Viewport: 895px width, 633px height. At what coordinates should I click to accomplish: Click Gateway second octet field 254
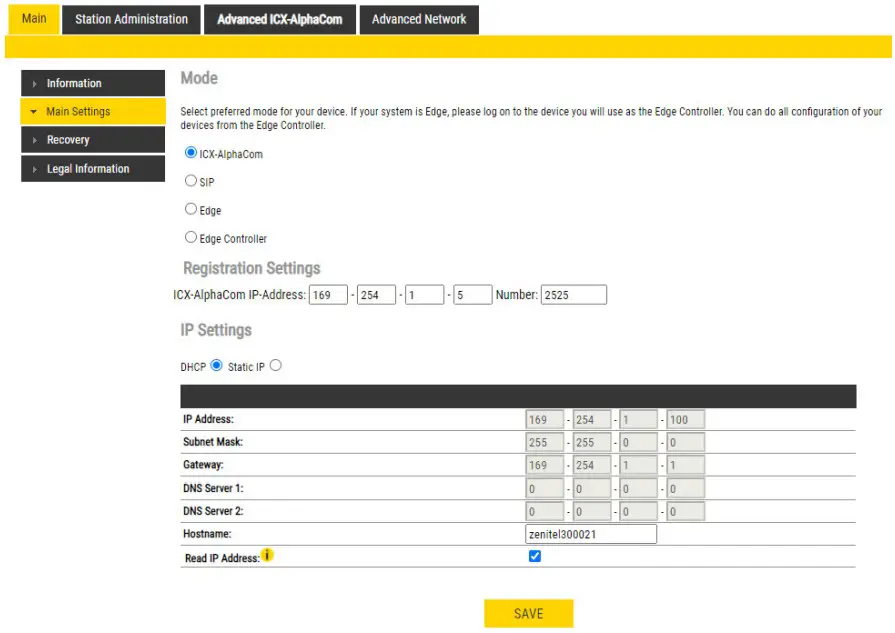coord(591,465)
